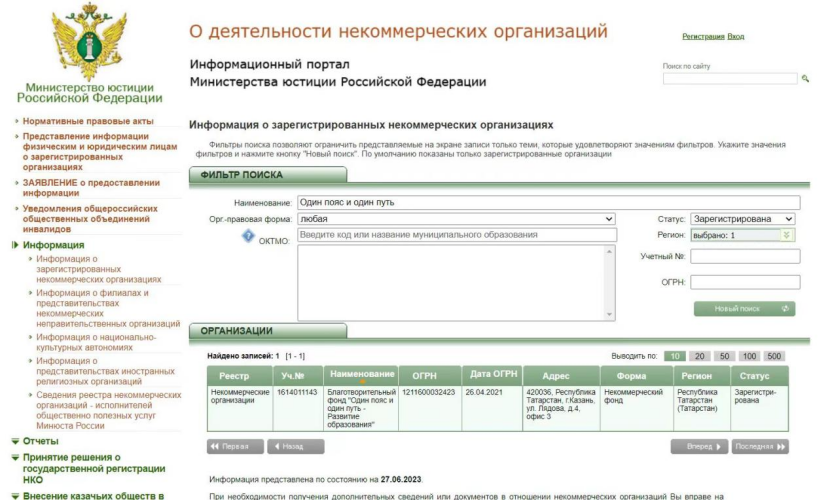830x500 pixels.
Task: Show 50 records per page
Action: (724, 356)
